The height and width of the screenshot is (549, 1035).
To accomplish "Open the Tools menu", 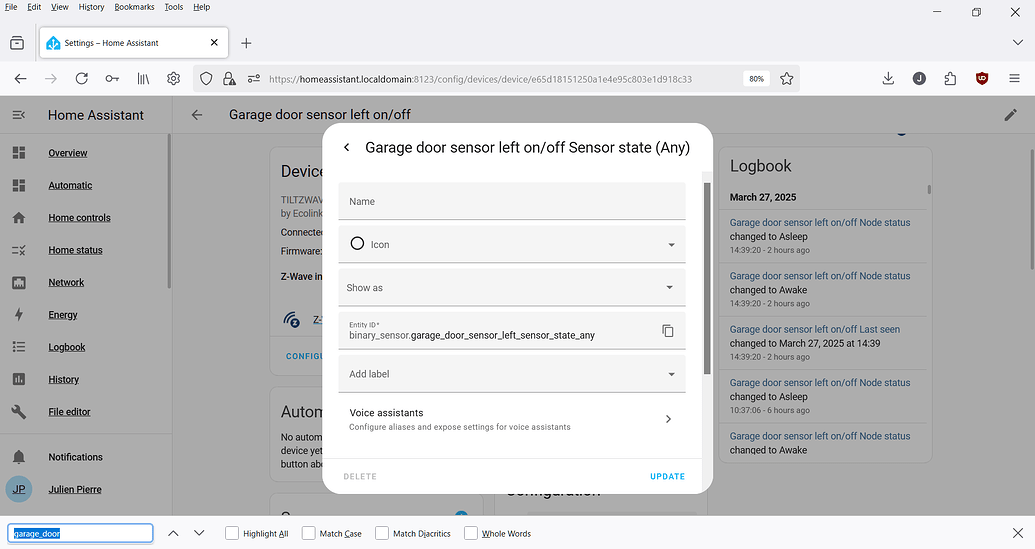I will pos(174,7).
